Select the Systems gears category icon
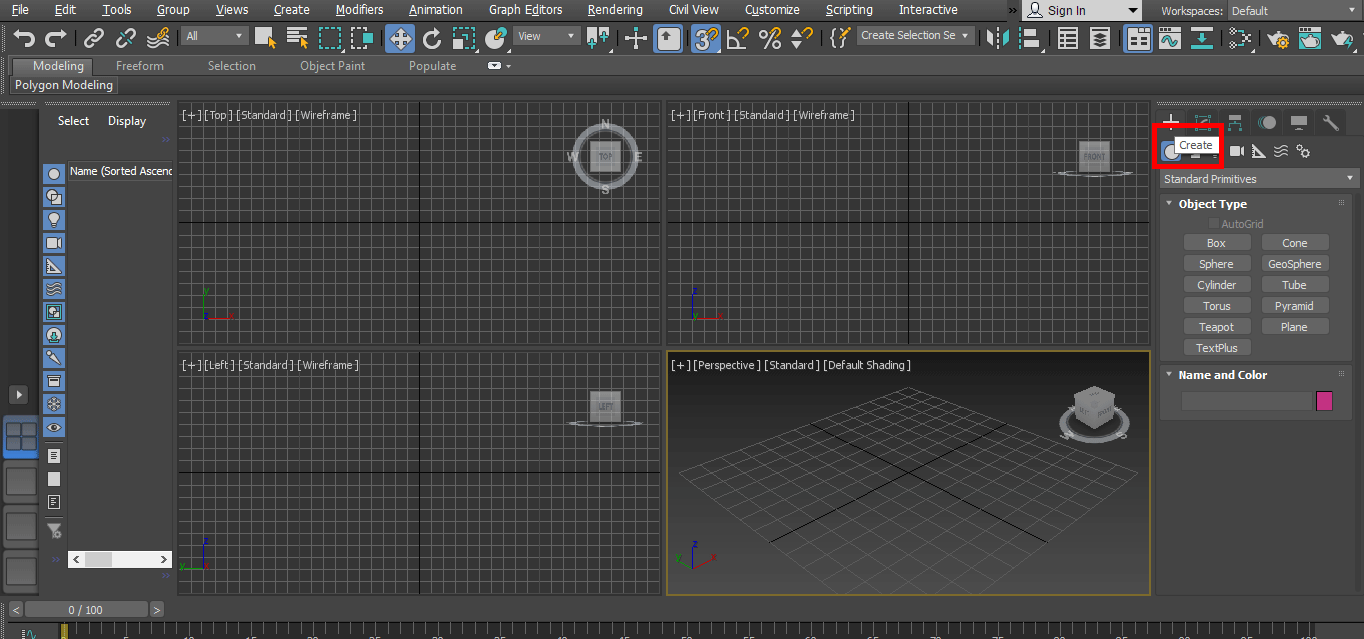 point(1303,151)
